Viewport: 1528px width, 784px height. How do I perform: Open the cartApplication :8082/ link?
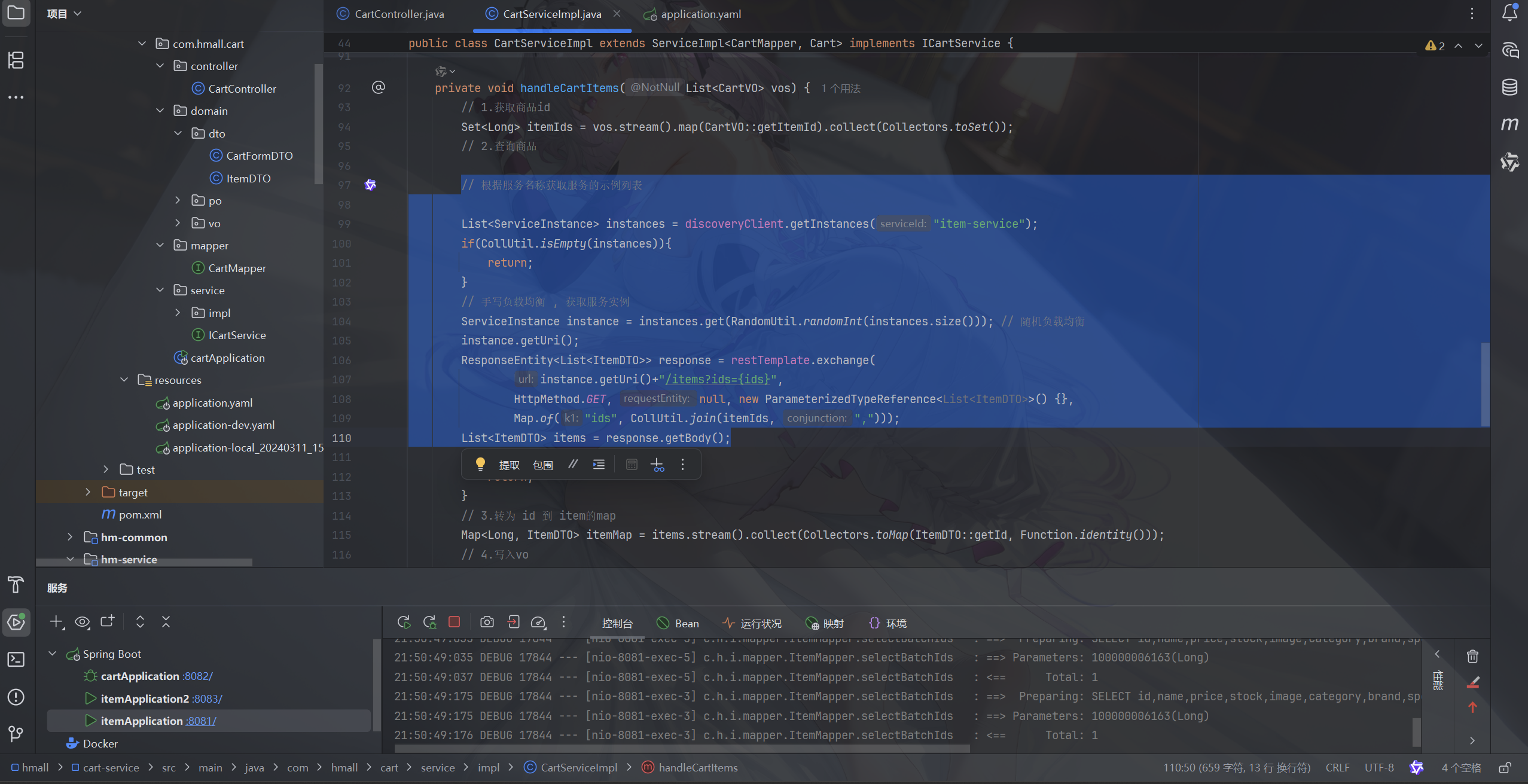coord(197,676)
